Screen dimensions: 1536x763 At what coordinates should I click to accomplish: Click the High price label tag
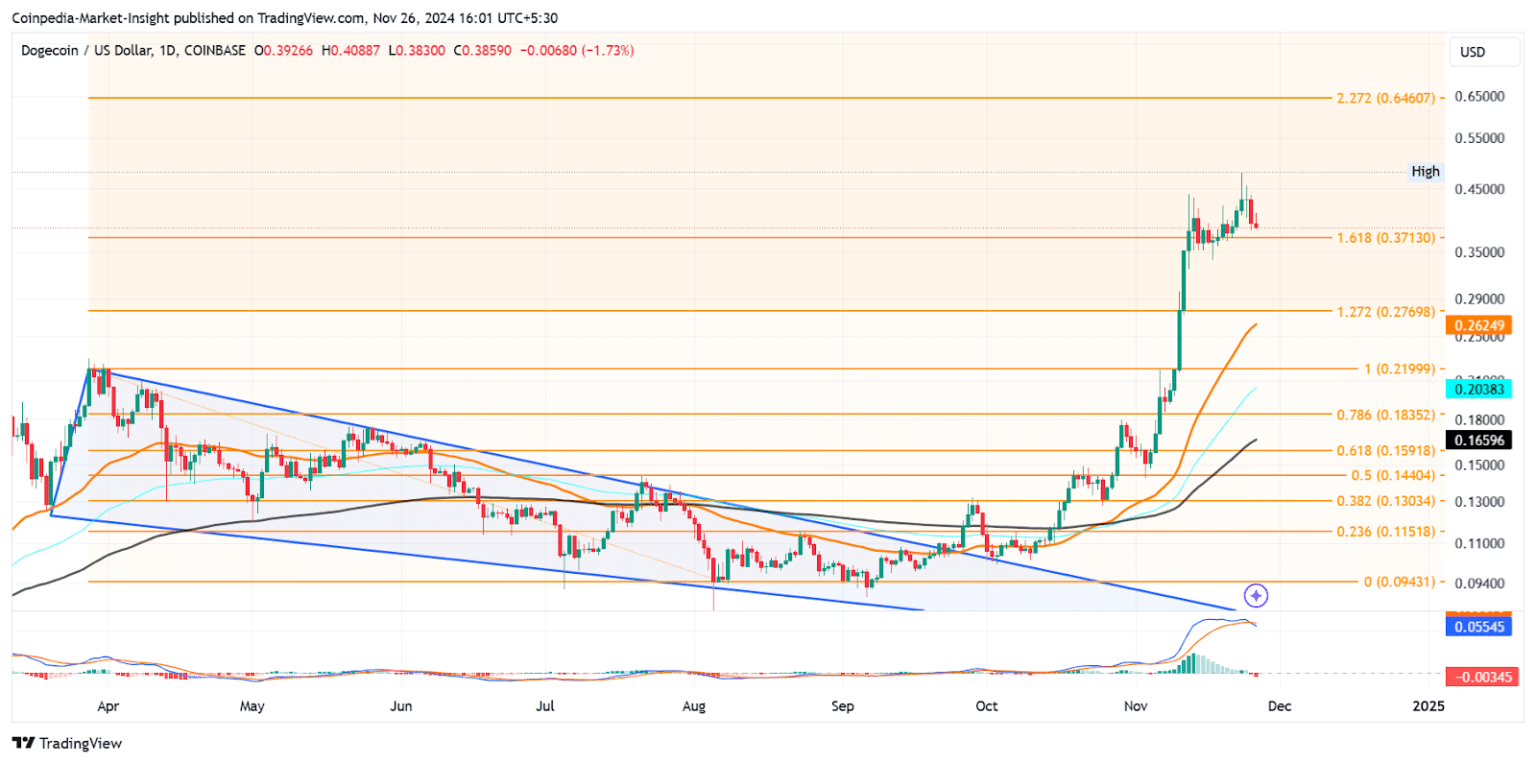(1426, 172)
